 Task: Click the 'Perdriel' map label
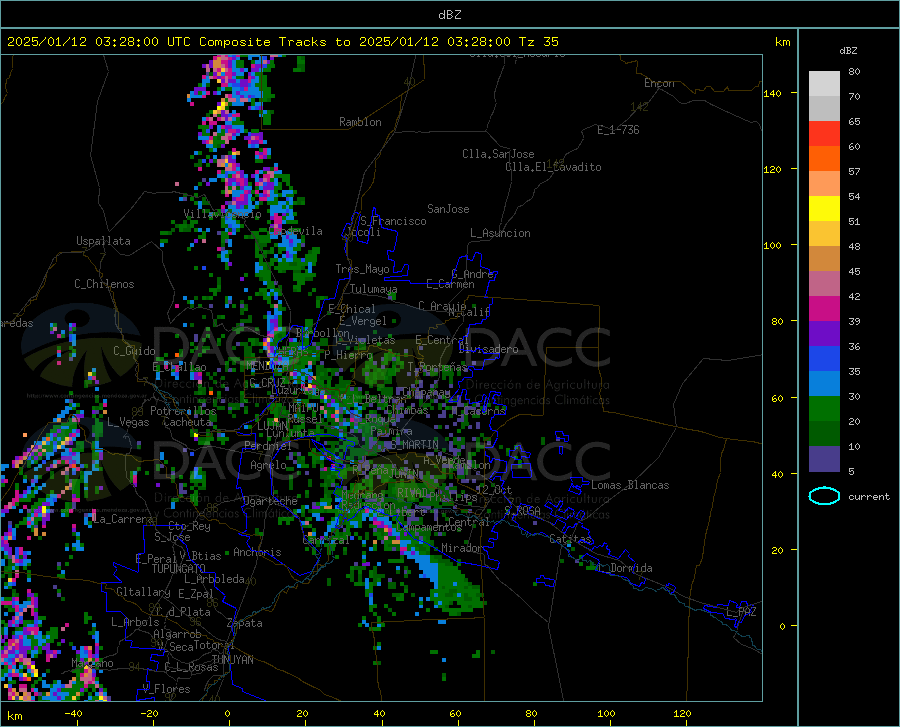pos(267,445)
